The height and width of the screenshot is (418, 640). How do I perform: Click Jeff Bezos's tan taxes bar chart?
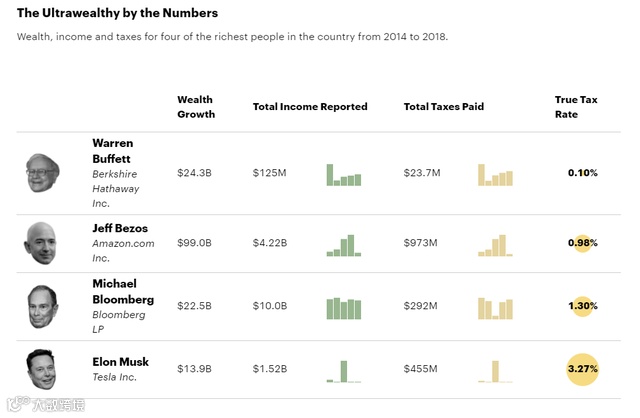coord(495,245)
